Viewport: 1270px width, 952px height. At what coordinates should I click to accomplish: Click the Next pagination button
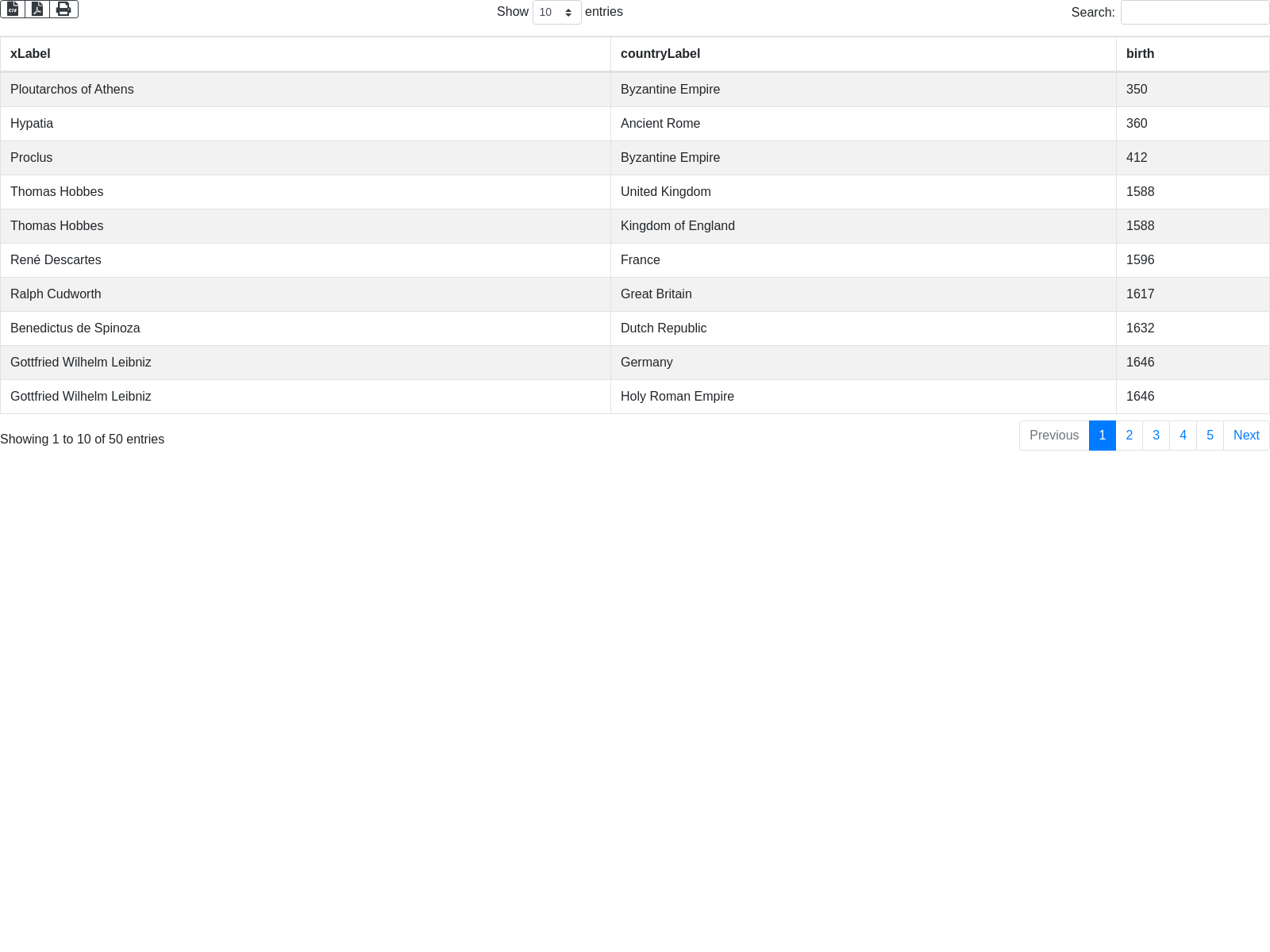point(1246,436)
